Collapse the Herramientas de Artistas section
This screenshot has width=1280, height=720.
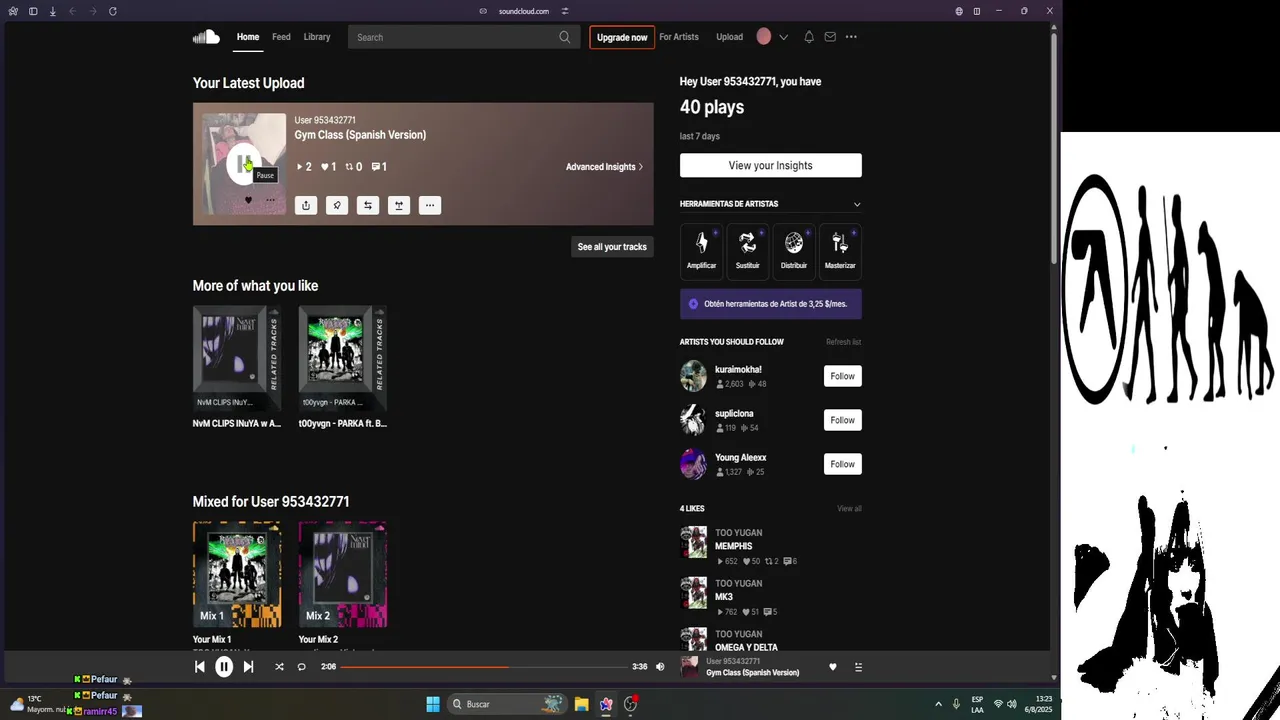pos(857,204)
